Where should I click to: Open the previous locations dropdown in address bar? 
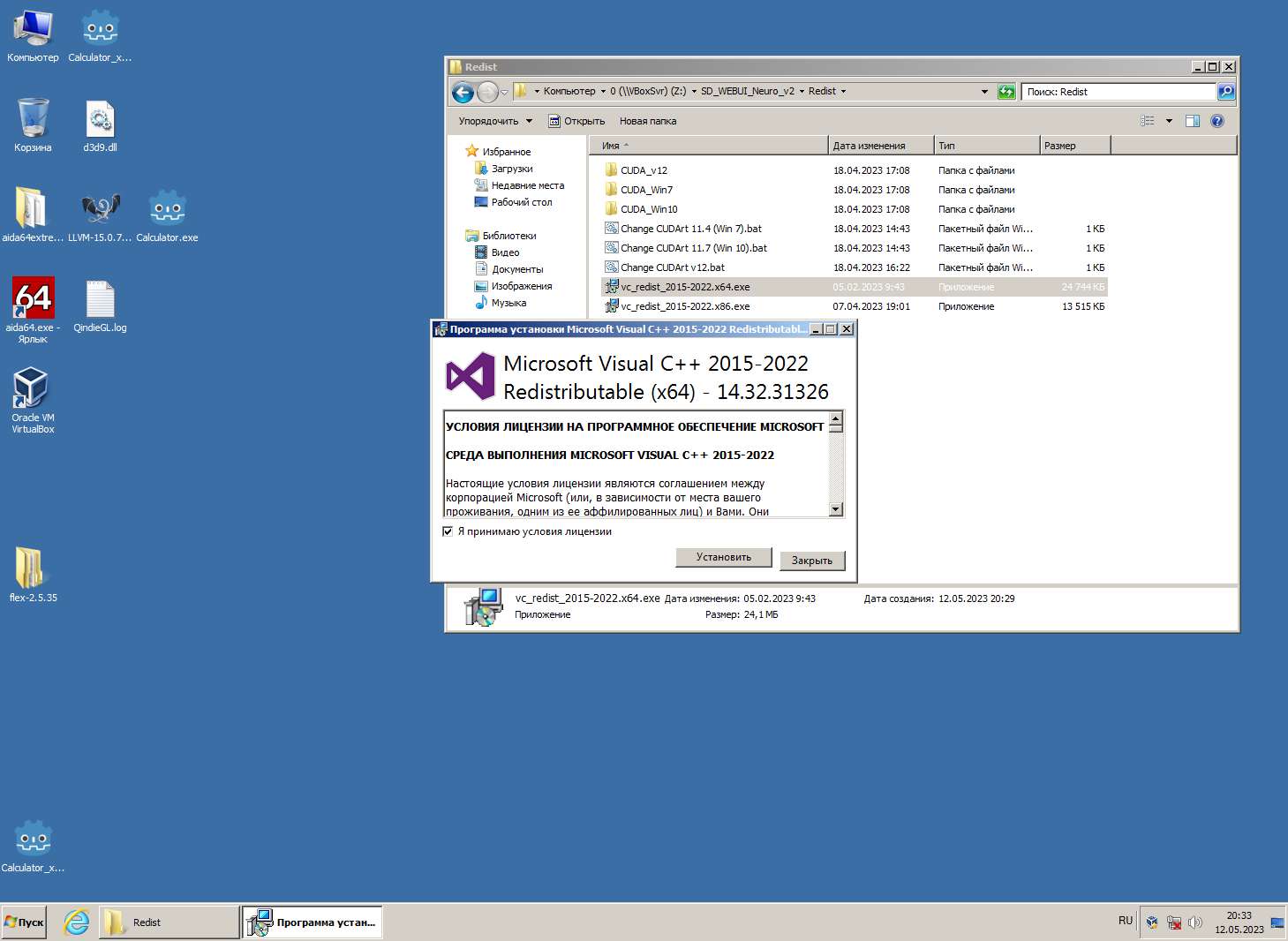984,92
